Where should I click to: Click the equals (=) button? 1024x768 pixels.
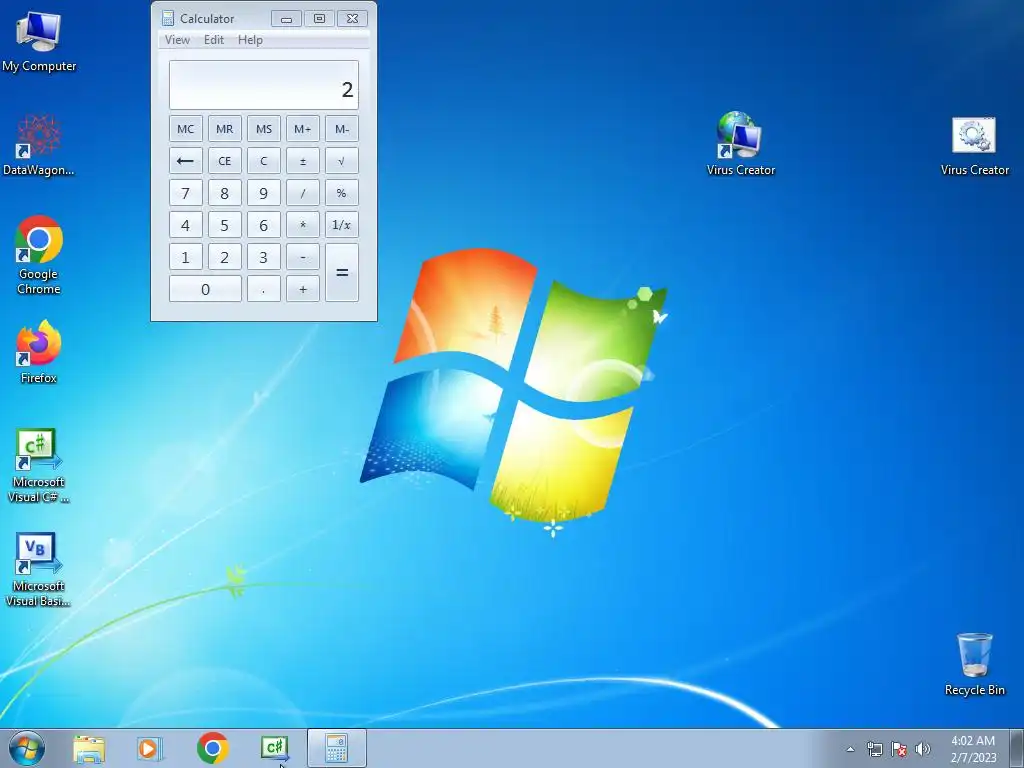click(x=342, y=272)
